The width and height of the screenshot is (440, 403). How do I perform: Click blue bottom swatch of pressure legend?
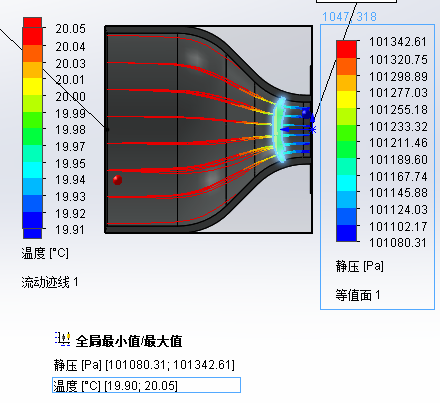[346, 233]
